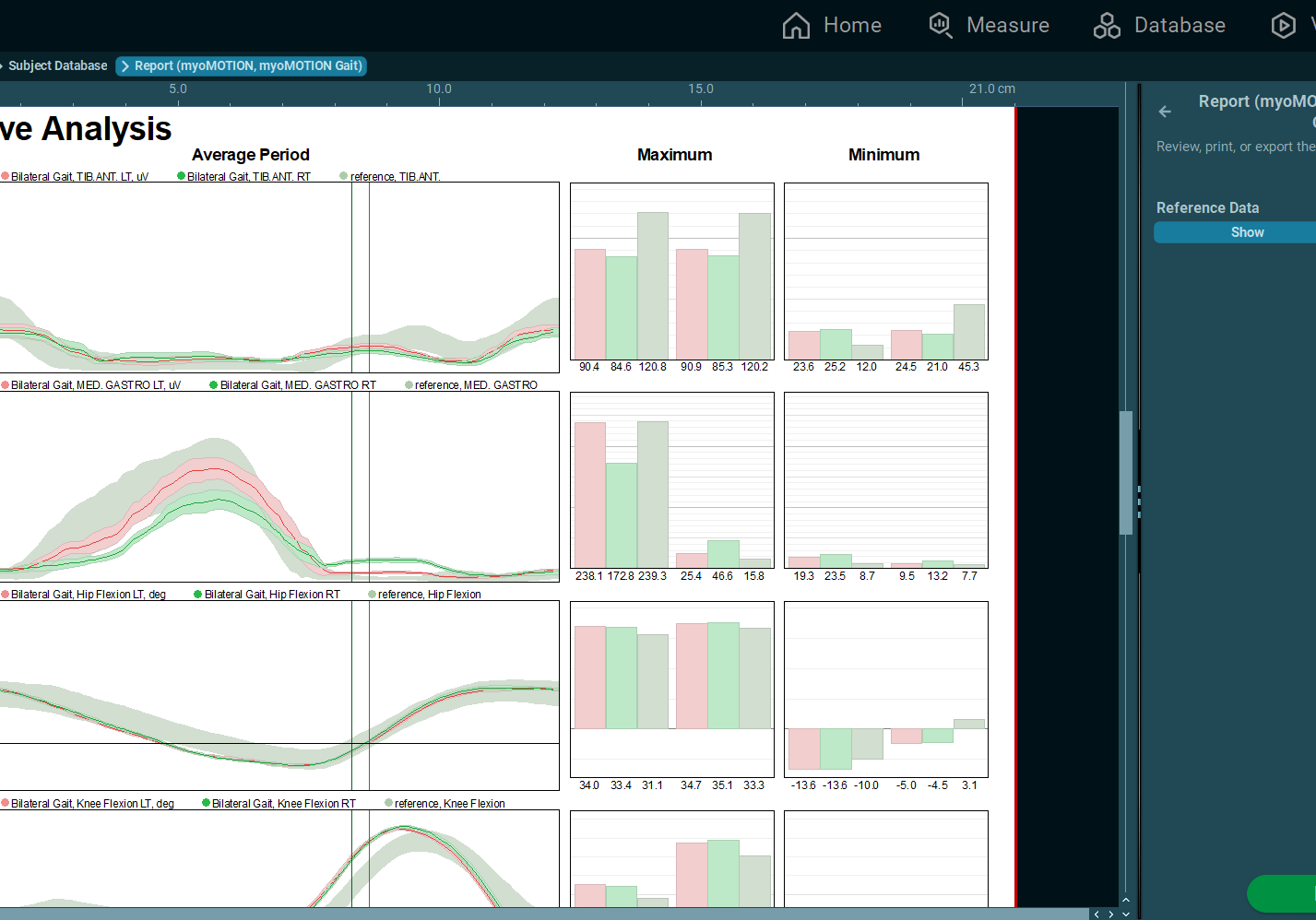The image size is (1316, 920).
Task: Click the Show reference data button
Action: (1235, 232)
